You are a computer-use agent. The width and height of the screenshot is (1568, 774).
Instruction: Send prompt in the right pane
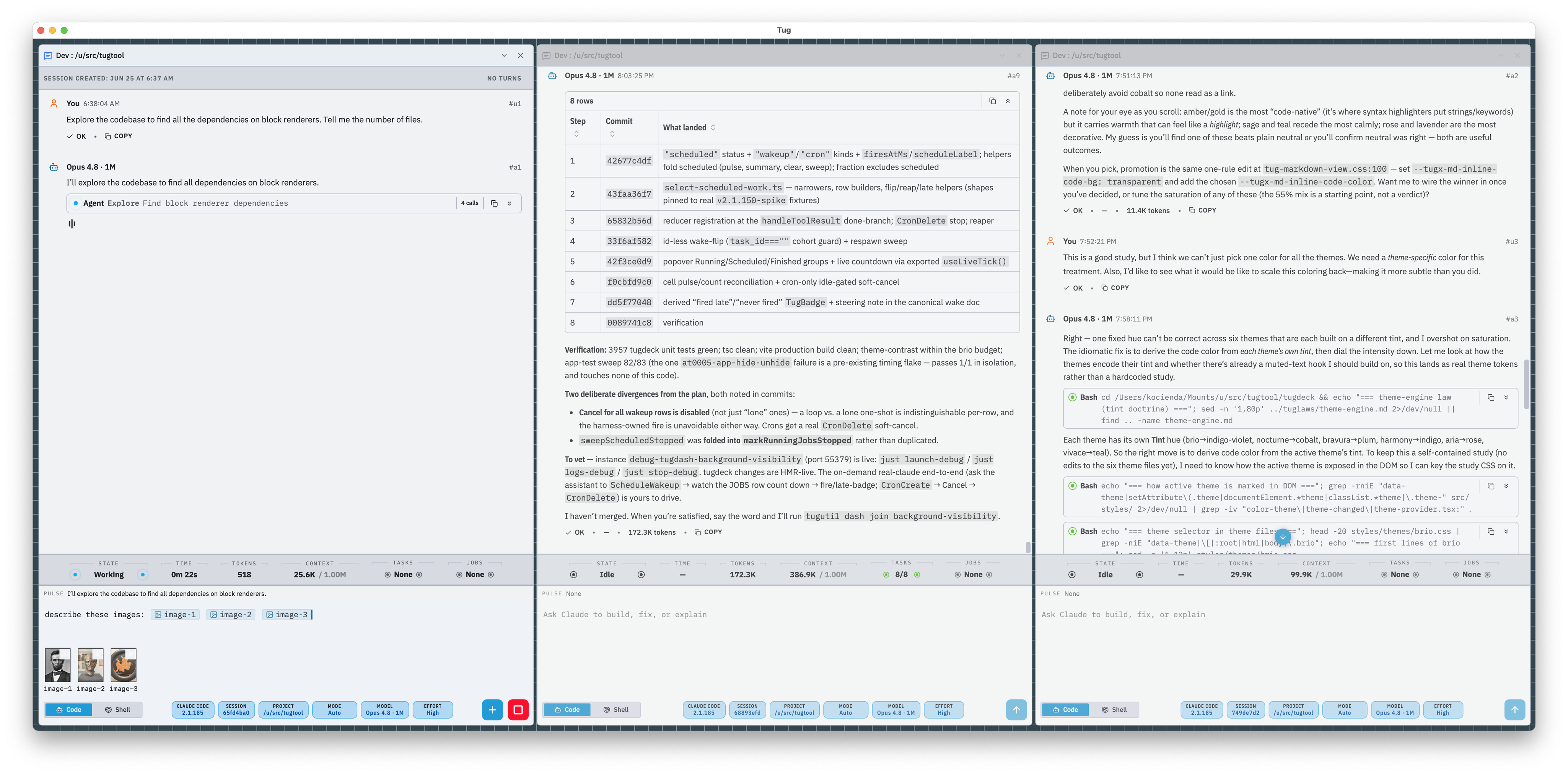(x=1514, y=709)
